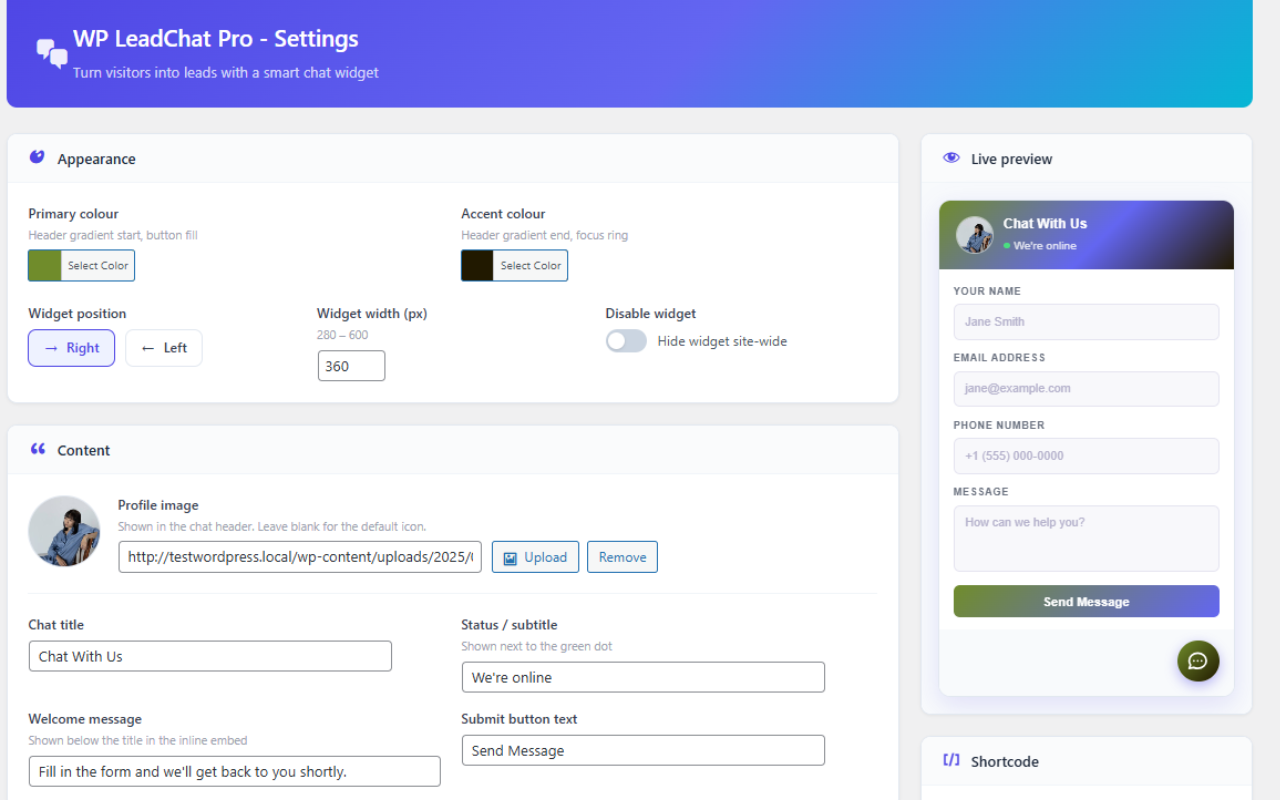Click the avatar in chat preview header
1280x800 pixels.
974,235
